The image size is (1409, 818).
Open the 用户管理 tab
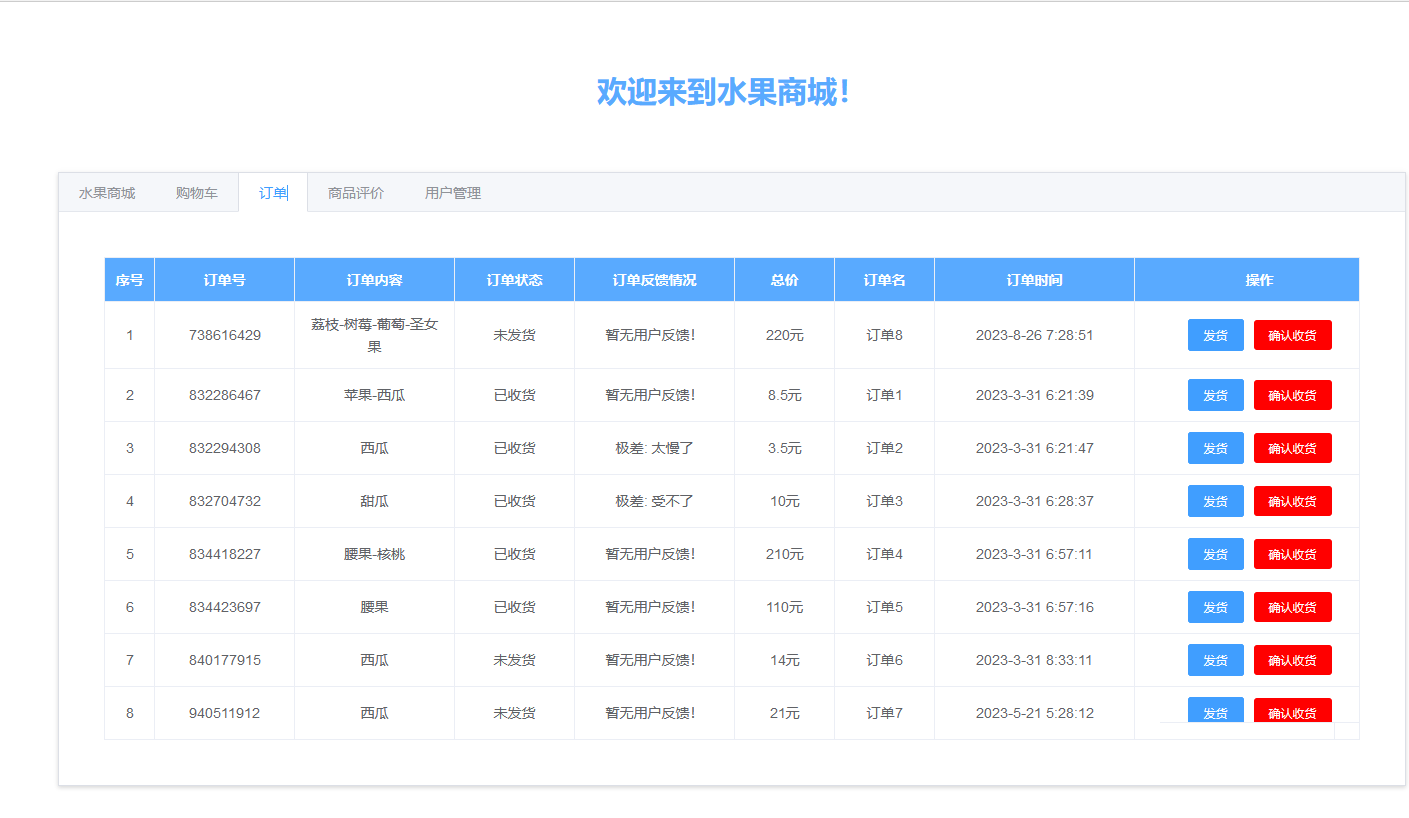pos(453,193)
